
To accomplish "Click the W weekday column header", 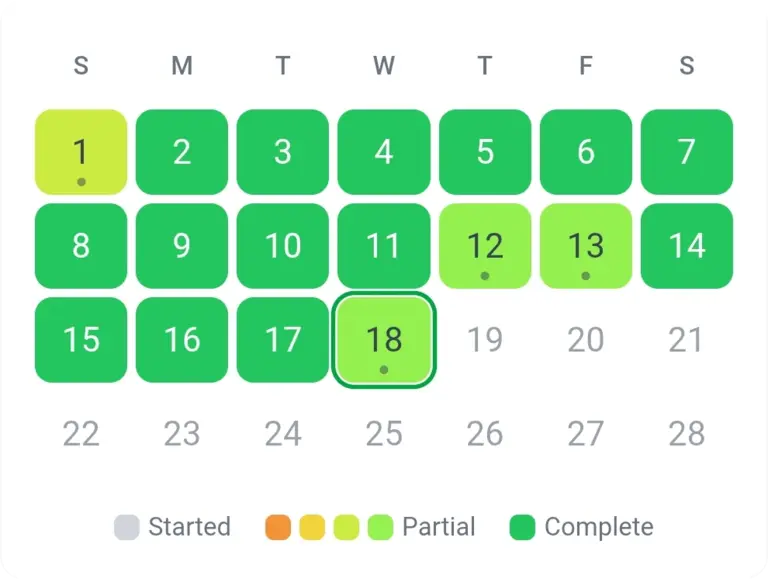I will [x=384, y=66].
